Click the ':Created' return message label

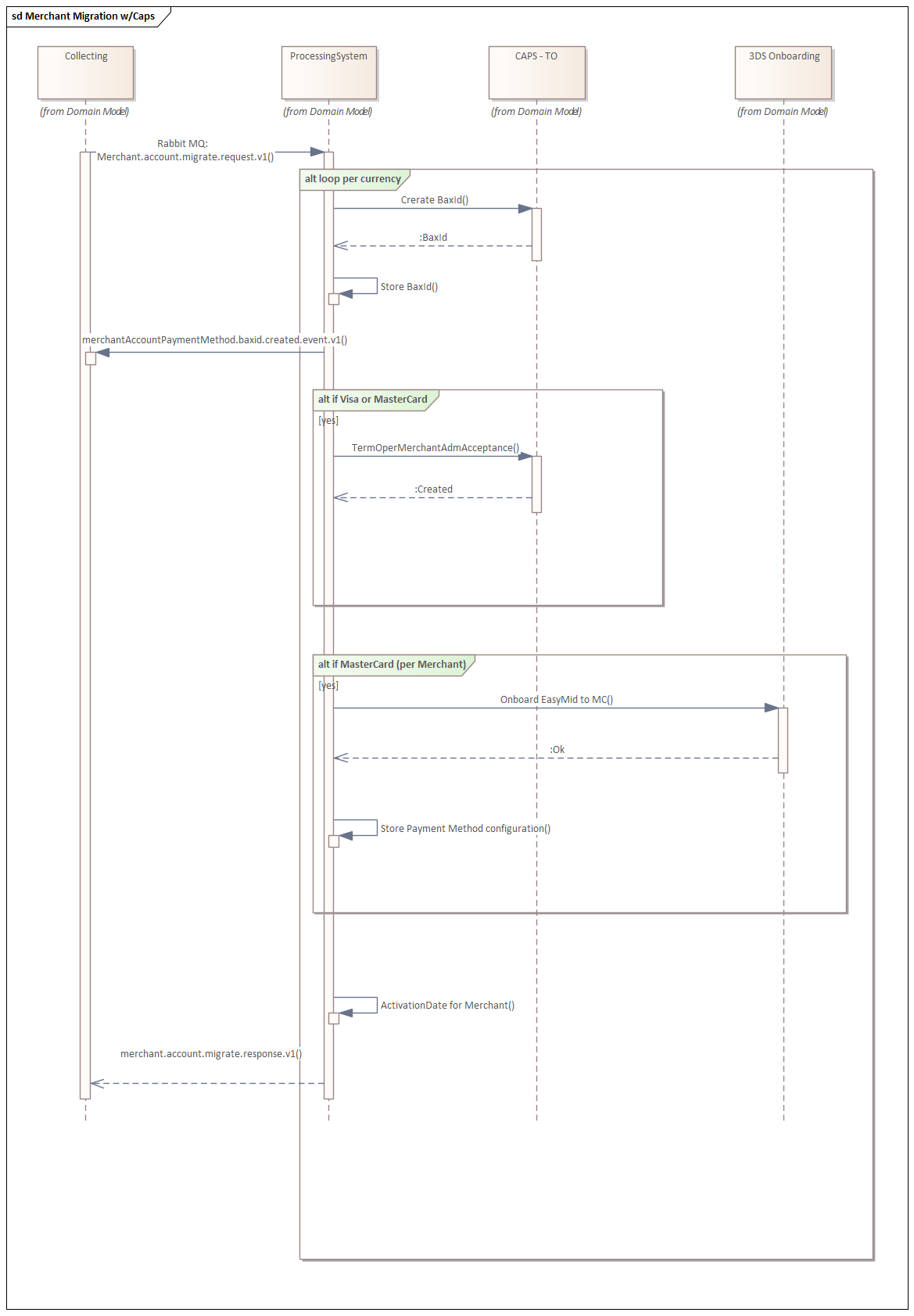tap(434, 489)
